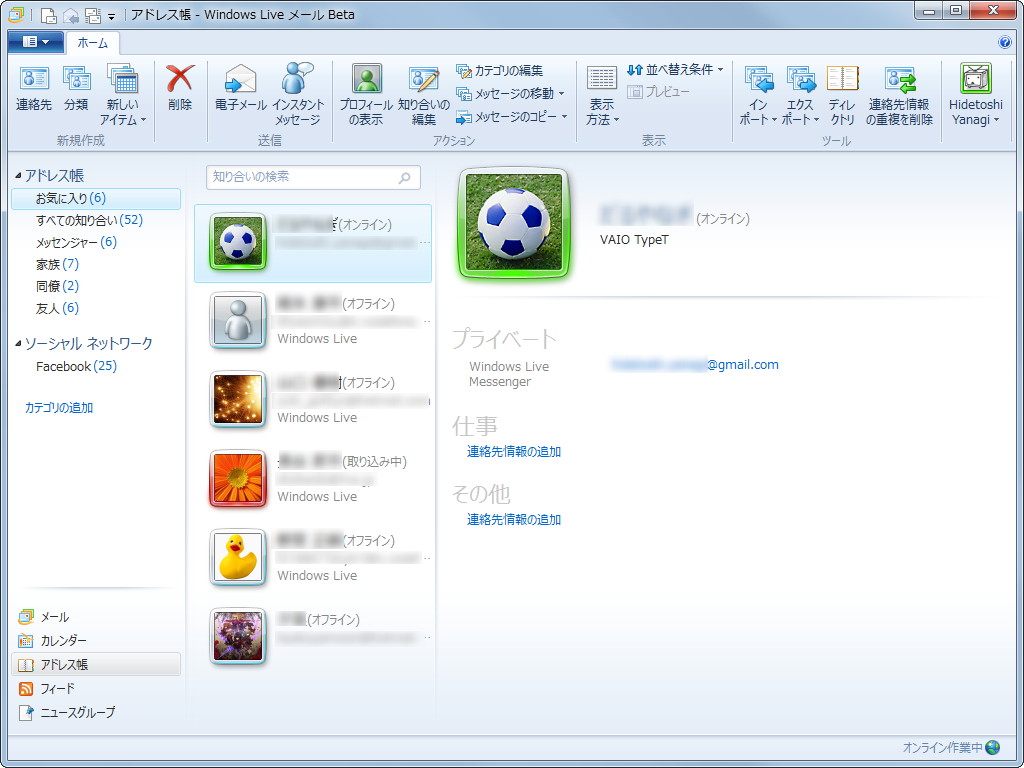Click the gmail.com address link
The height and width of the screenshot is (768, 1024).
coord(695,365)
